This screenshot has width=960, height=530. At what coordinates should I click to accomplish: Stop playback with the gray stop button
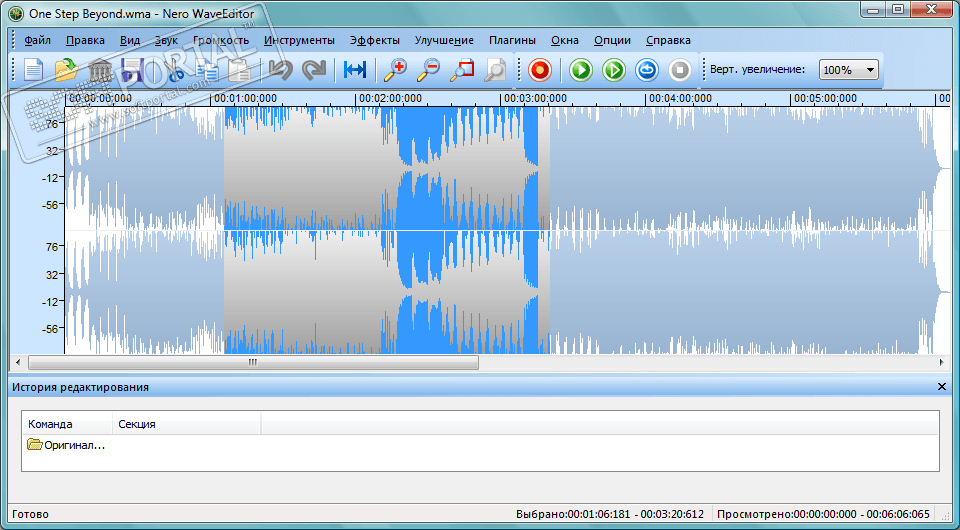pyautogui.click(x=680, y=70)
